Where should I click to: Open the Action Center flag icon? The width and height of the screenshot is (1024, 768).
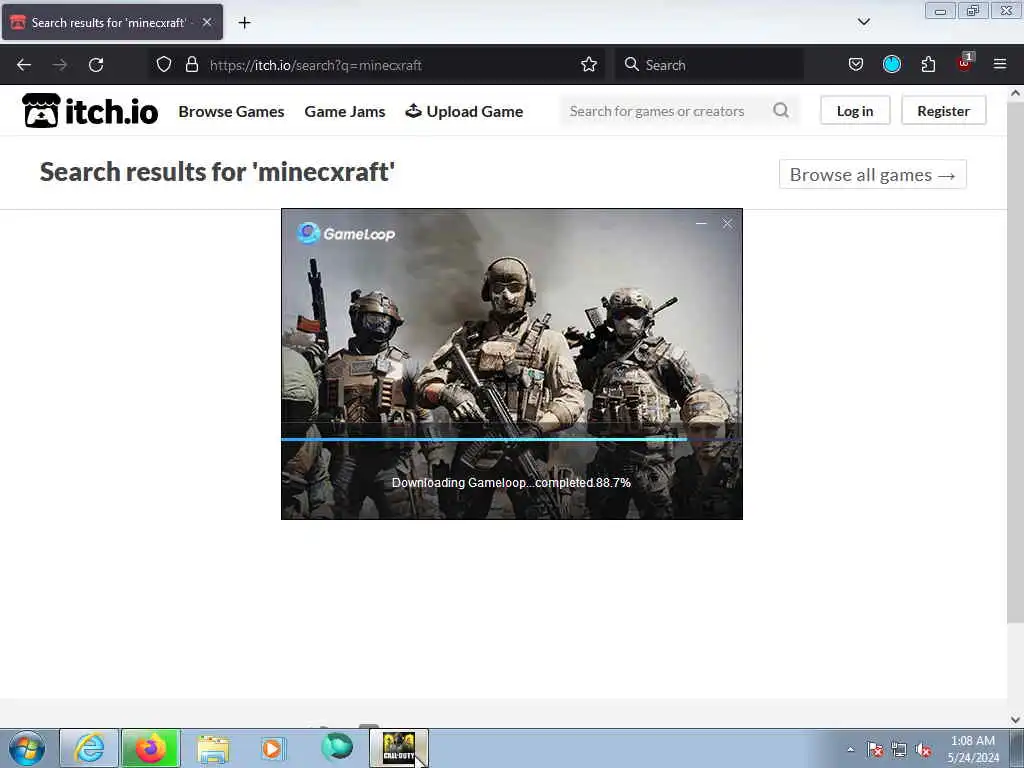[x=875, y=750]
